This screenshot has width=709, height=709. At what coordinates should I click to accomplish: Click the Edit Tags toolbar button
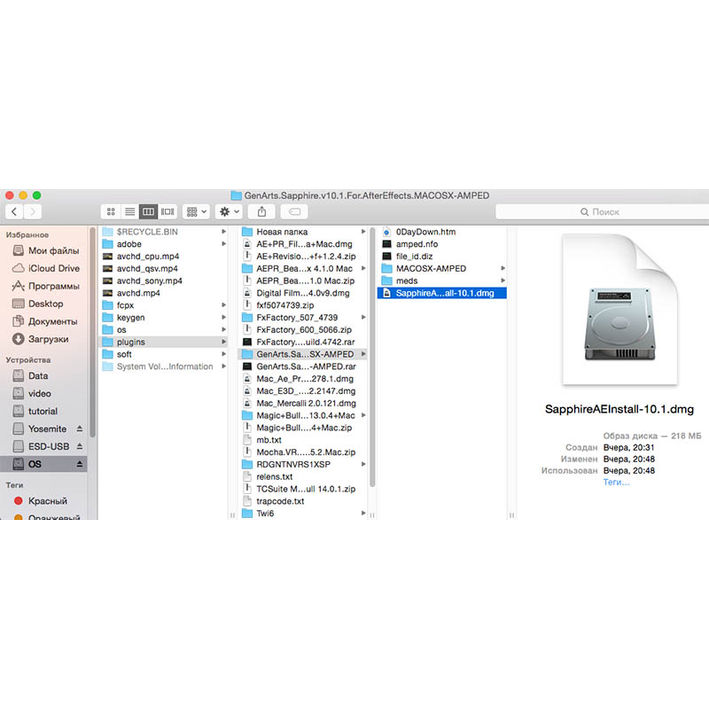click(x=294, y=211)
